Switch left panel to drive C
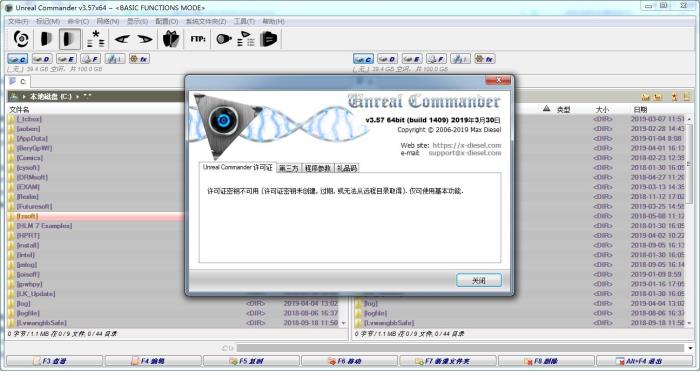Image resolution: width=700 pixels, height=371 pixels. click(x=17, y=59)
